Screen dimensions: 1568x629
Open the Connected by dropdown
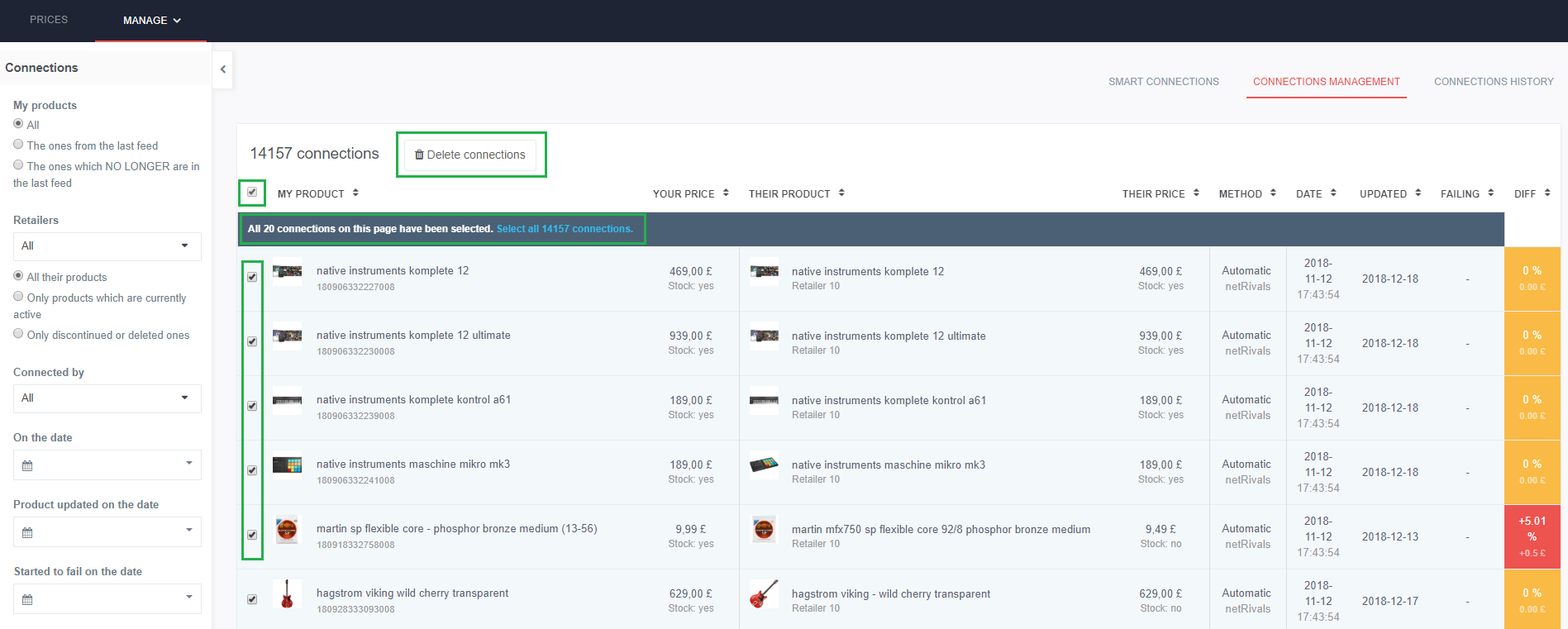[107, 398]
